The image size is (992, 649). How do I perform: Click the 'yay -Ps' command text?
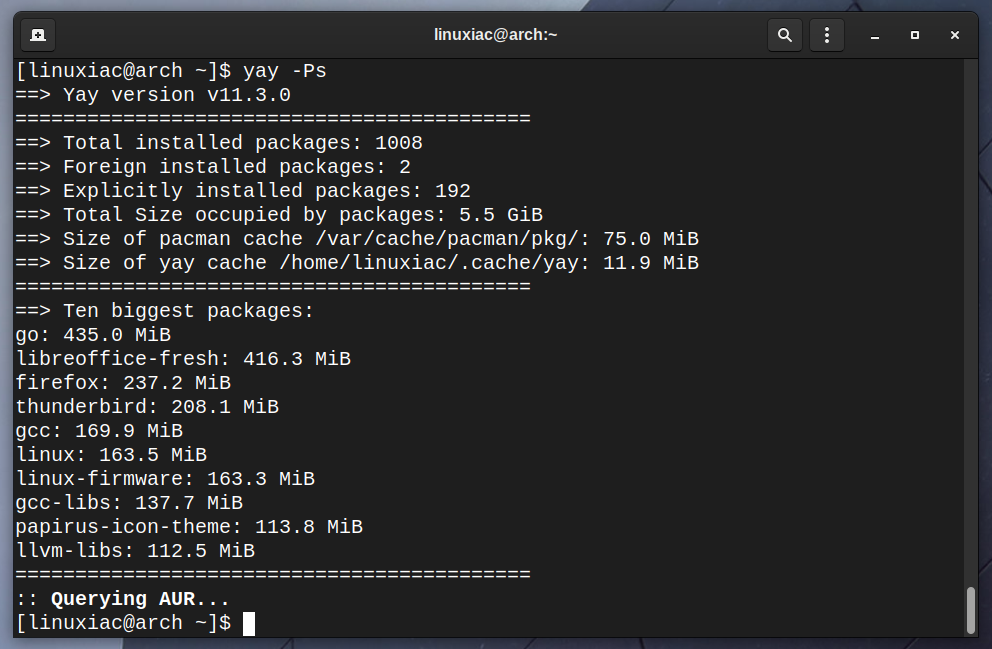[x=285, y=71]
